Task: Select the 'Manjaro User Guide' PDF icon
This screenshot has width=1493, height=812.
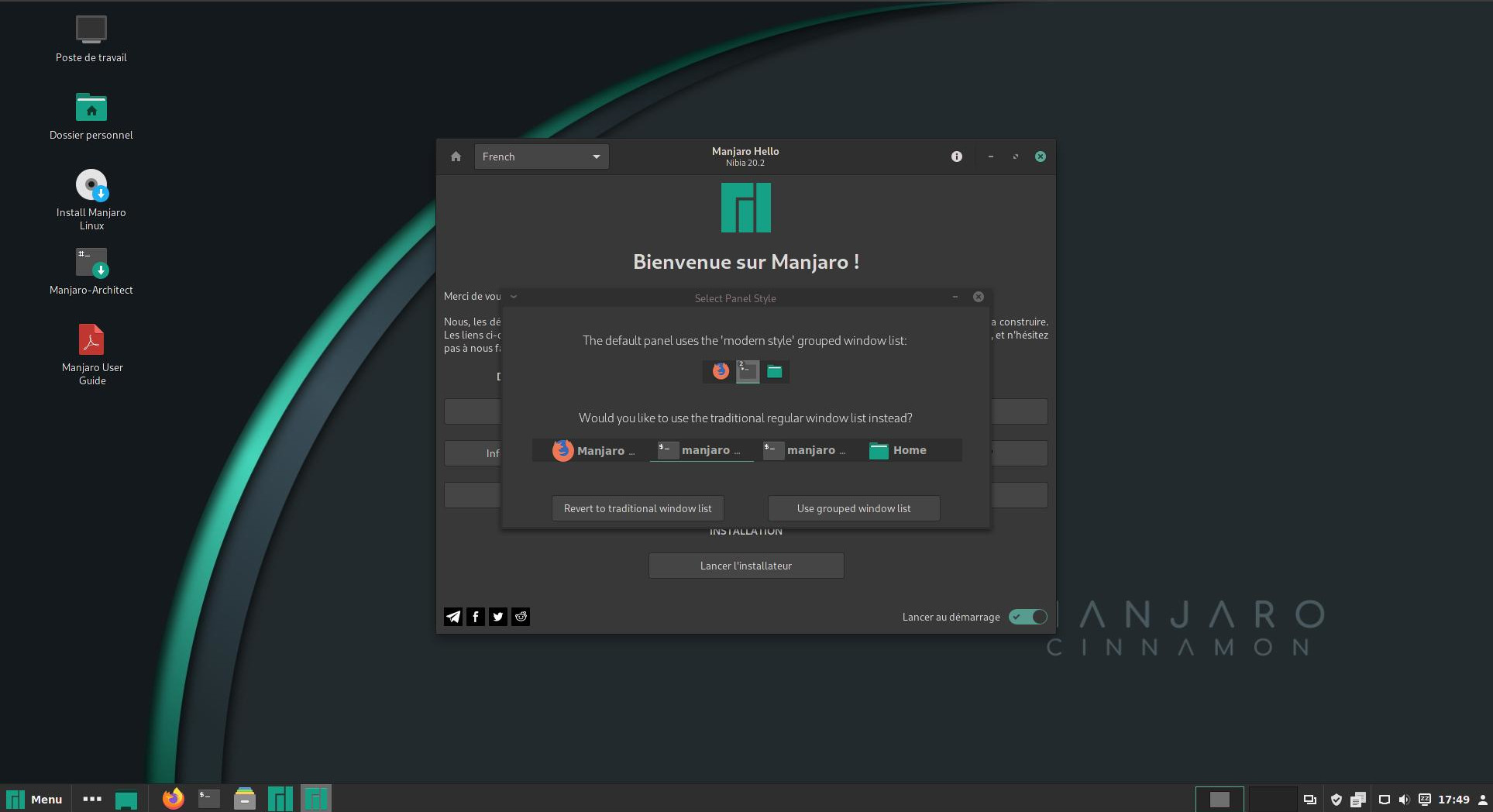Action: coord(91,355)
